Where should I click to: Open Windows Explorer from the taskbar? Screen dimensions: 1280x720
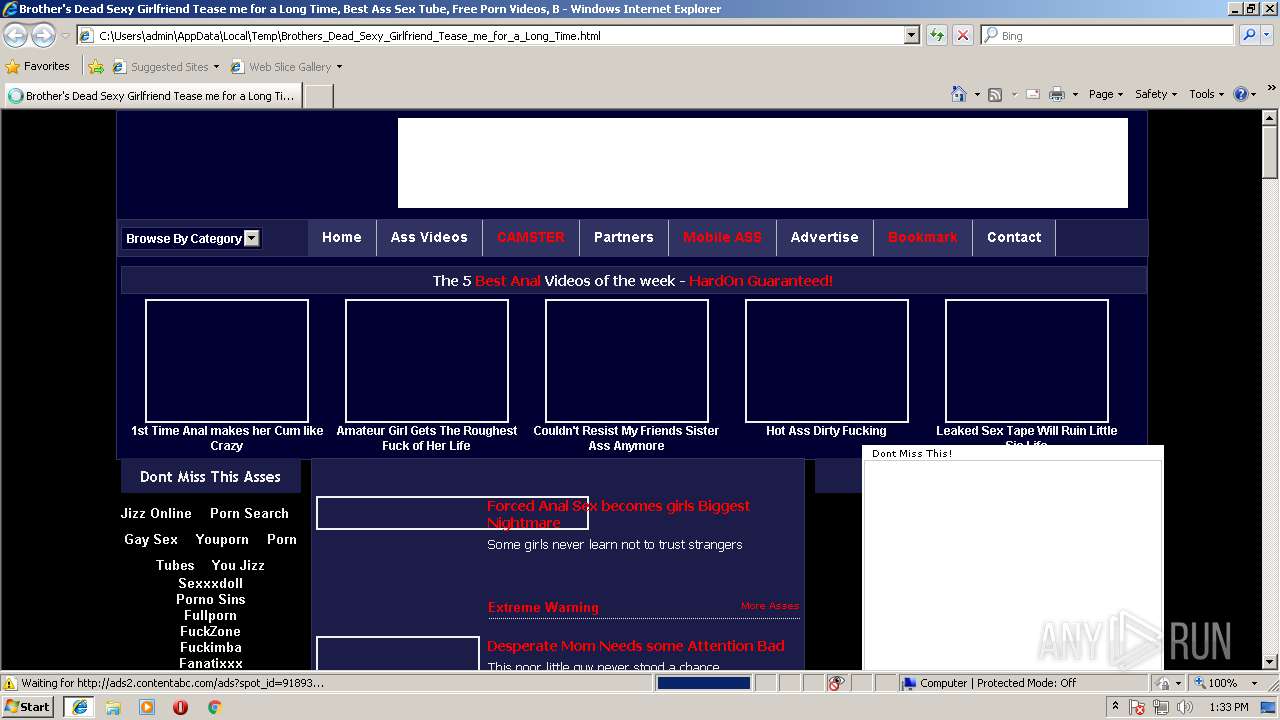(x=113, y=707)
